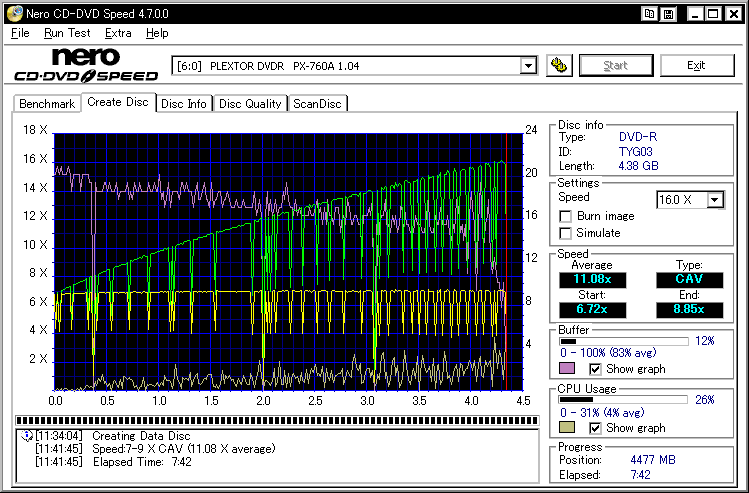Enable the Burn image checkbox
Image resolution: width=749 pixels, height=493 pixels.
566,216
